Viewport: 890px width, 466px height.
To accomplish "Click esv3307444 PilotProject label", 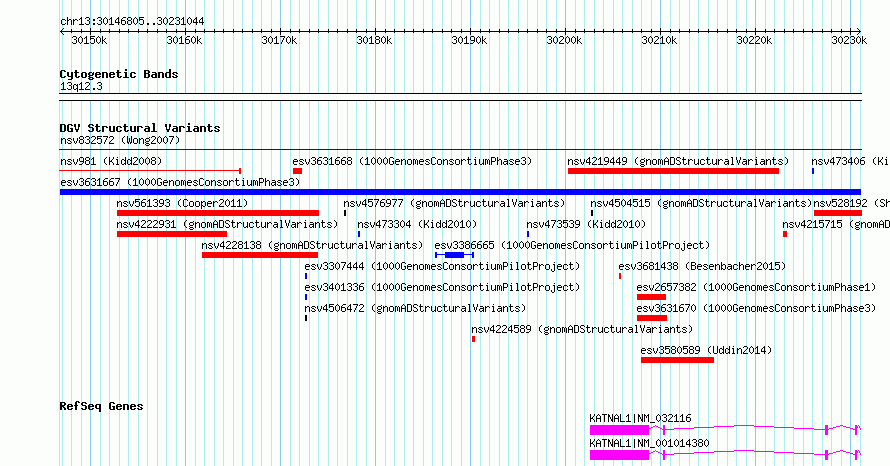I will click(442, 266).
